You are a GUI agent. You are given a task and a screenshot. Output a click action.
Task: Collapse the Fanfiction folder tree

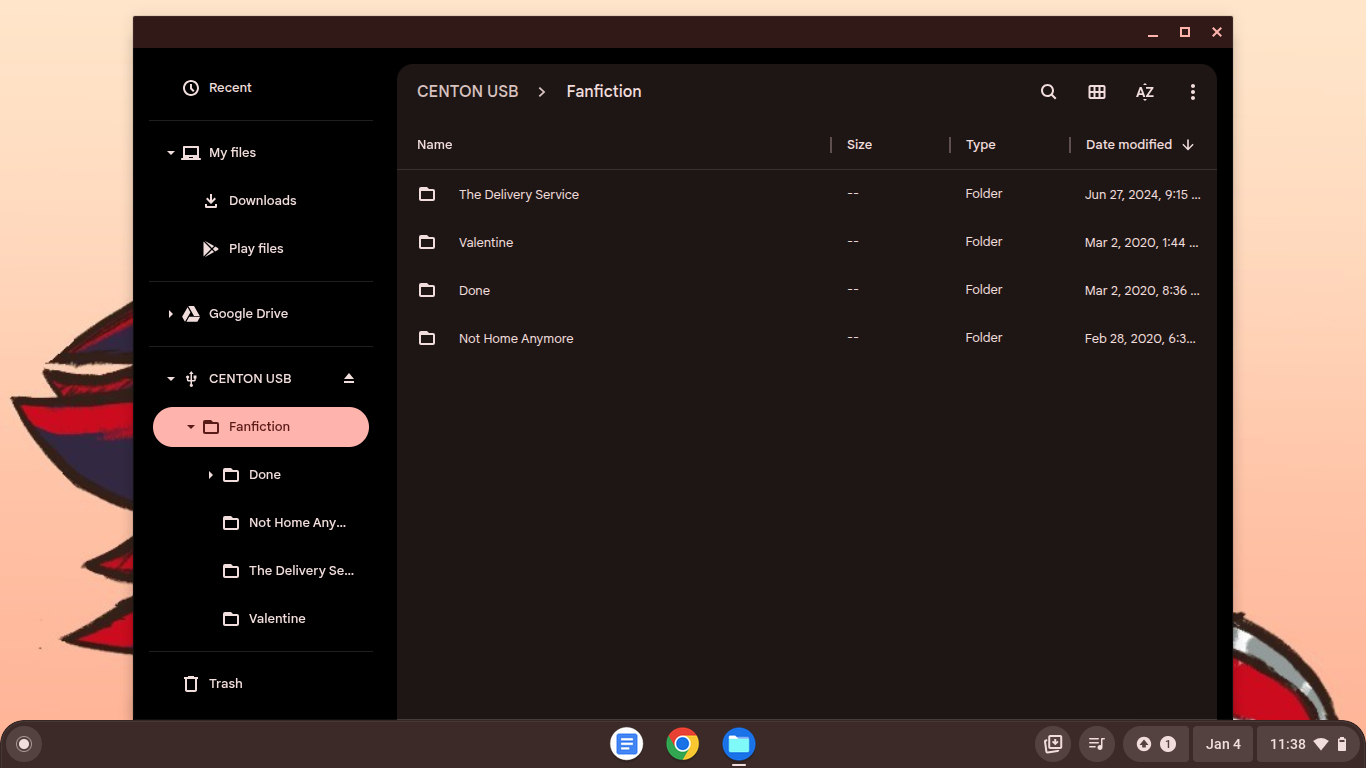pyautogui.click(x=191, y=427)
